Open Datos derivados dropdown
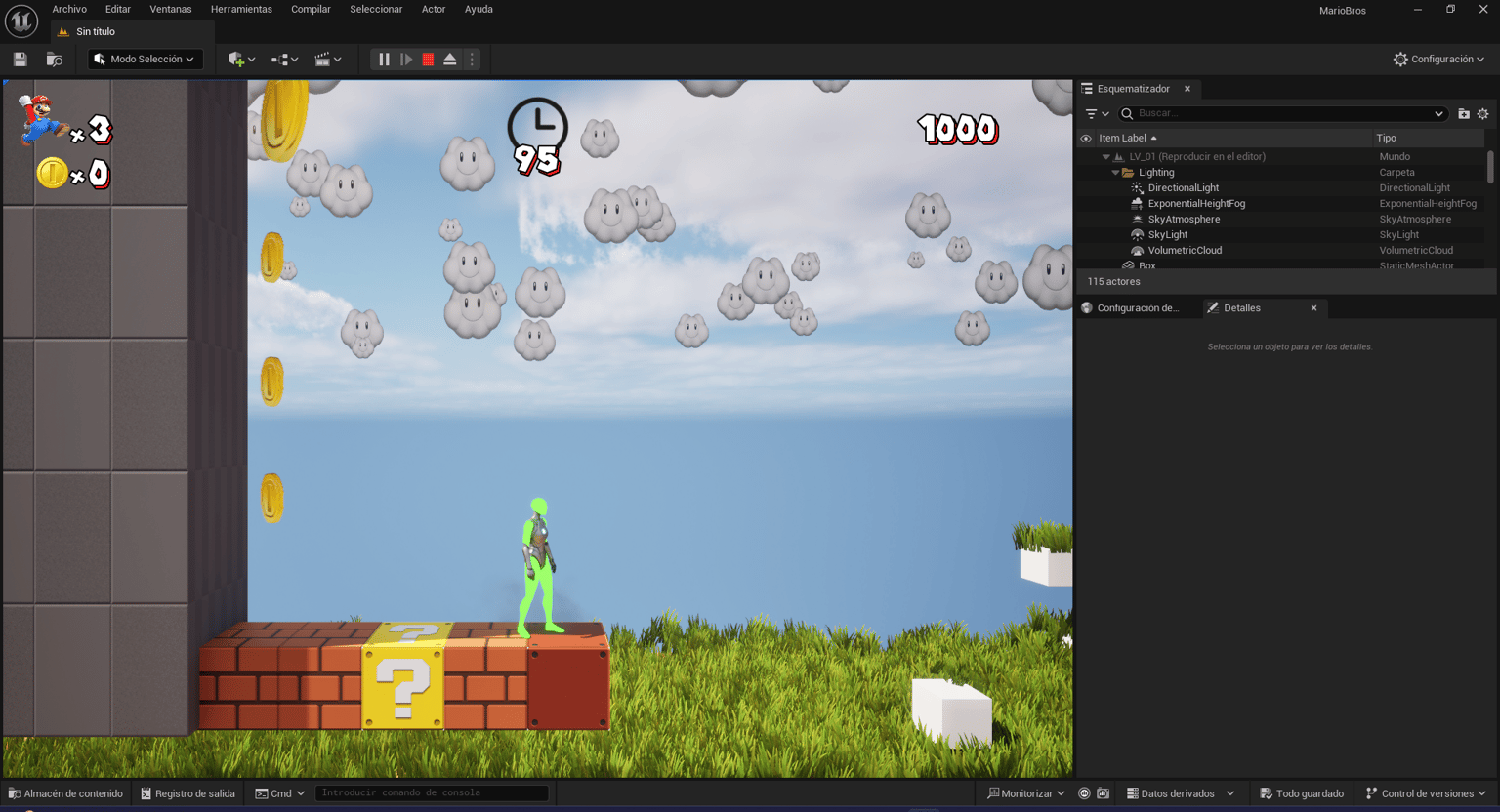The width and height of the screenshot is (1500, 812). (1181, 793)
